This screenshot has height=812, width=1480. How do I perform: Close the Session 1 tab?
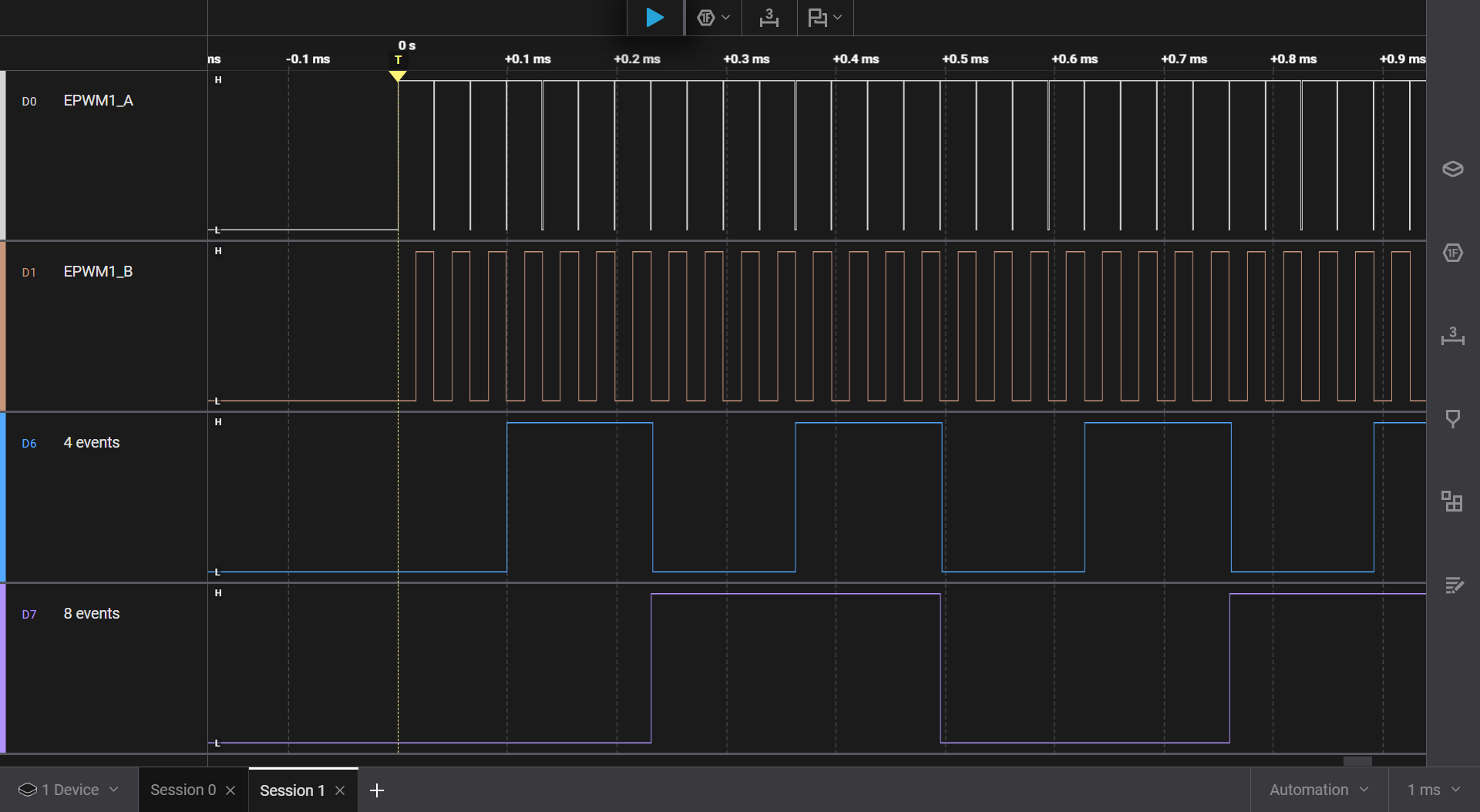(340, 790)
